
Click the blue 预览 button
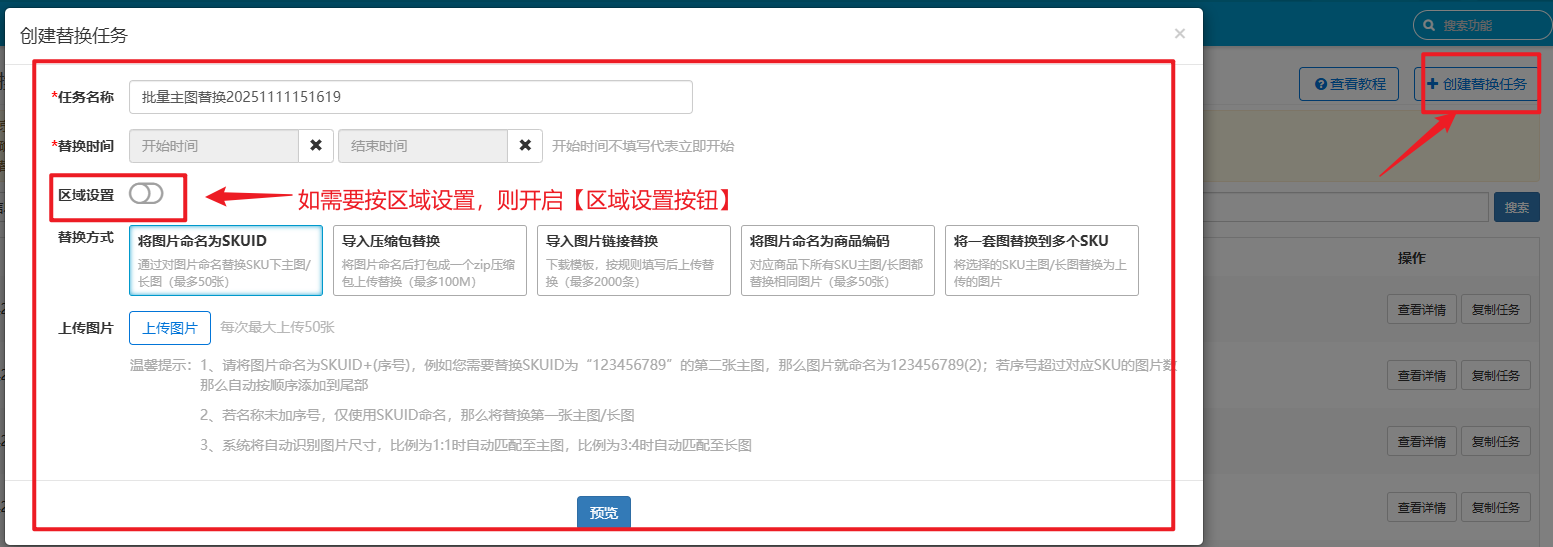pos(604,513)
